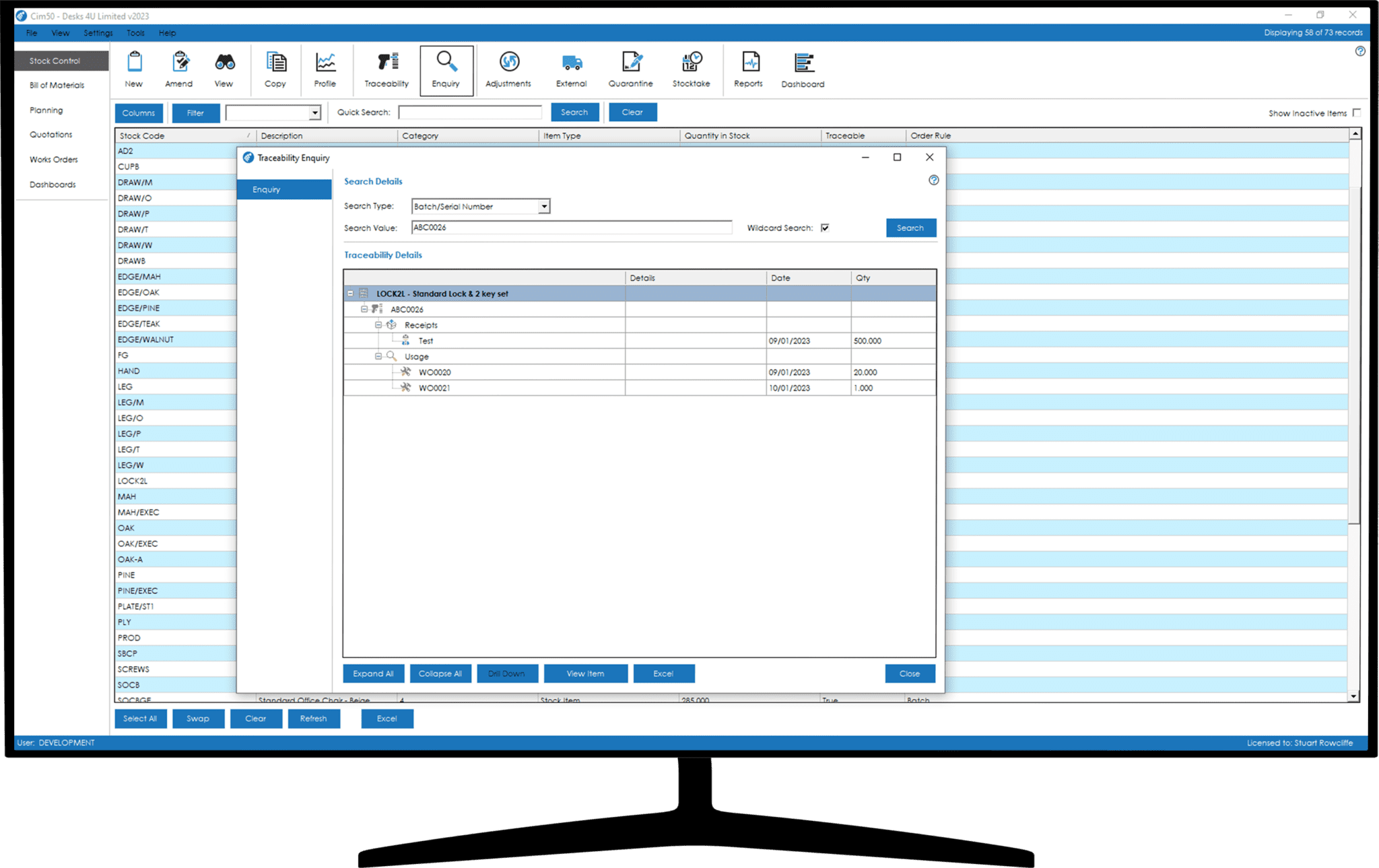Collapse the Receipts branch
1379x868 pixels.
pyautogui.click(x=378, y=325)
